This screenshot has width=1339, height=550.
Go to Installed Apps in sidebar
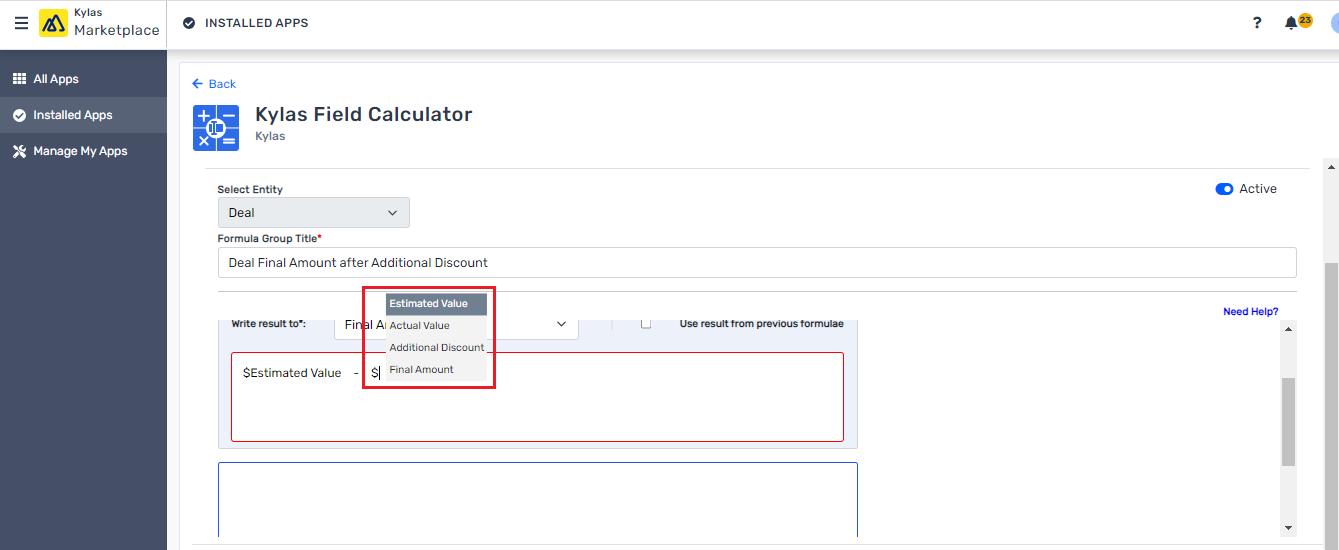(x=72, y=115)
